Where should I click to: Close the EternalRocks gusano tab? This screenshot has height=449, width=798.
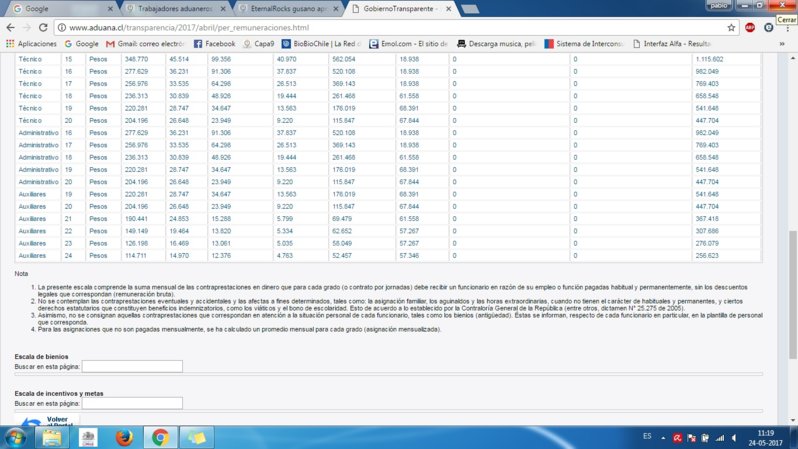click(x=335, y=9)
